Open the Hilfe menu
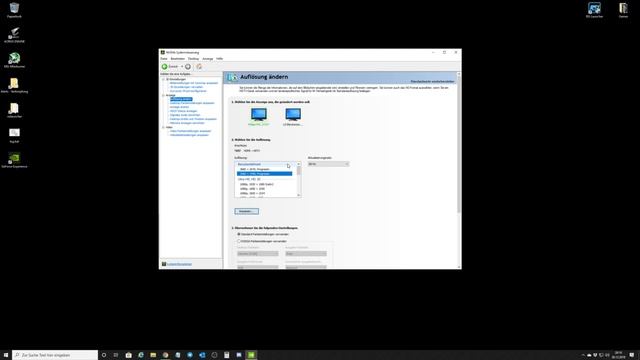Screen dimensions: 640x360 click(220, 59)
